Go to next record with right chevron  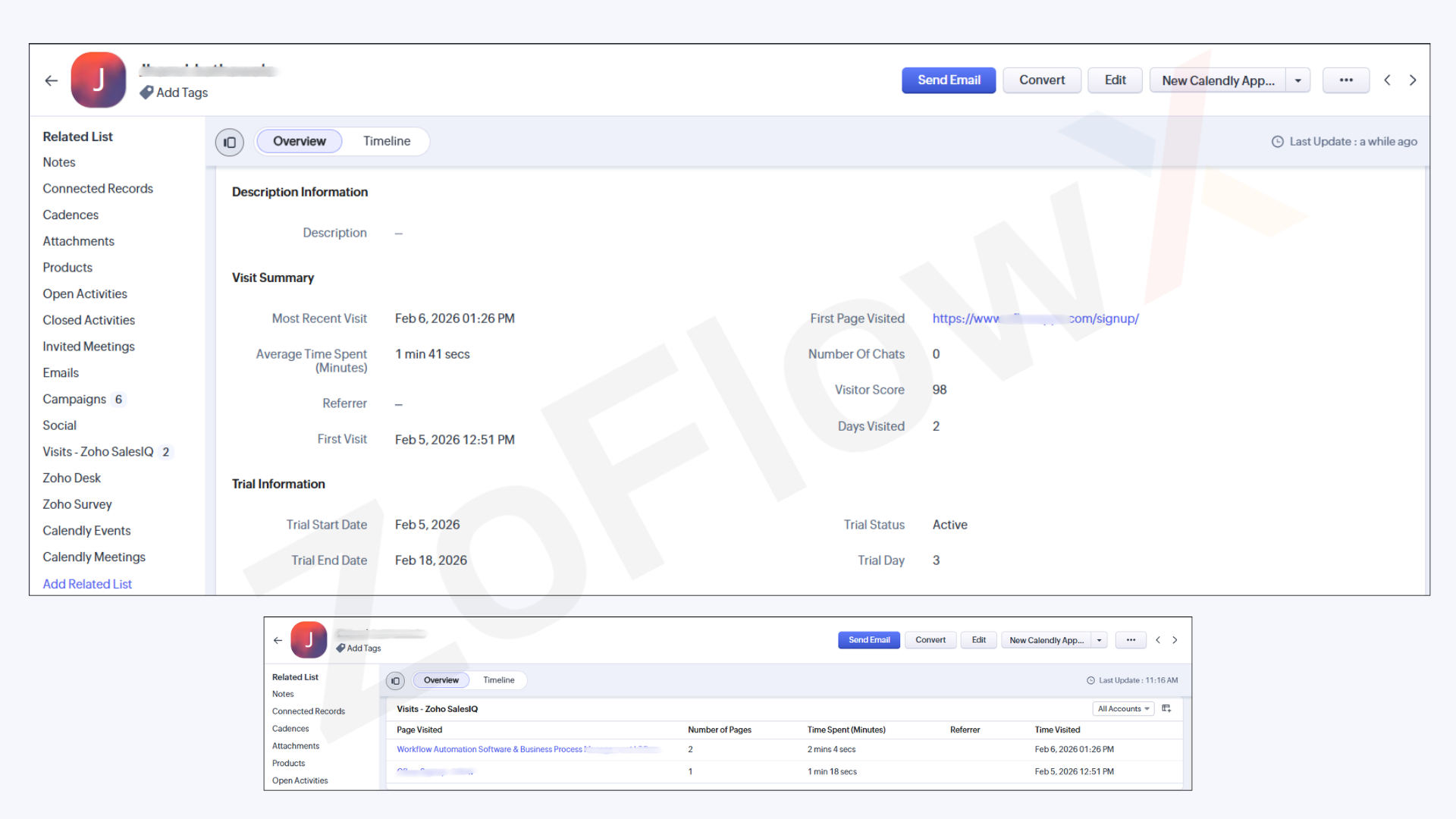click(1413, 80)
